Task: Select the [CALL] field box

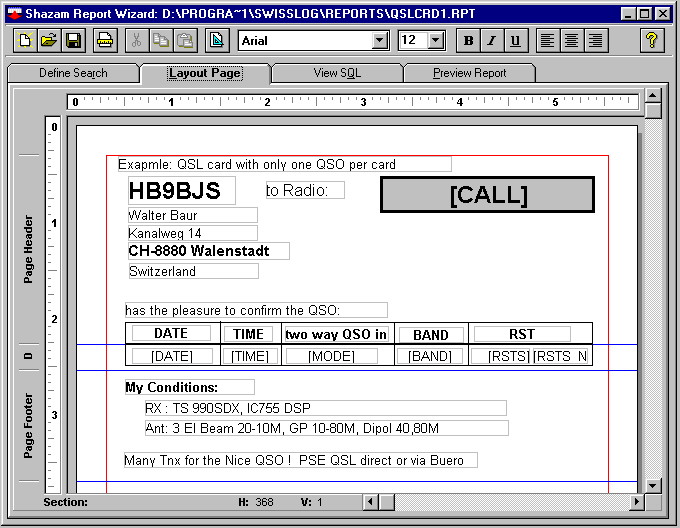Action: (488, 195)
